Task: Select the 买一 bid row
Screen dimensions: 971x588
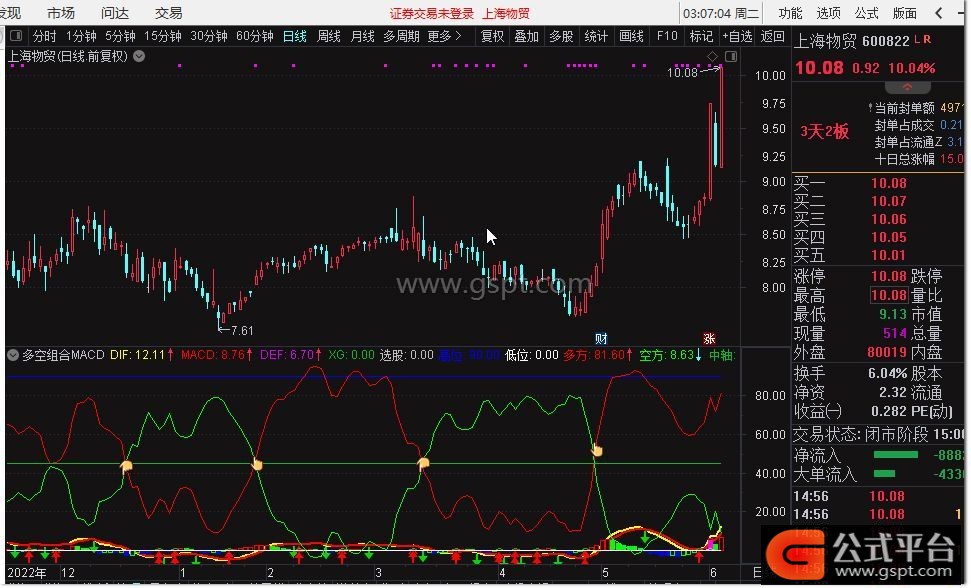Action: point(878,183)
